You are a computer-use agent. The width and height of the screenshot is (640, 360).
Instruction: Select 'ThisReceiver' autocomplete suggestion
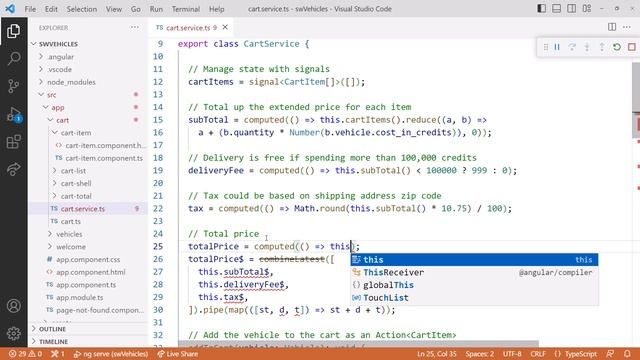coord(474,272)
